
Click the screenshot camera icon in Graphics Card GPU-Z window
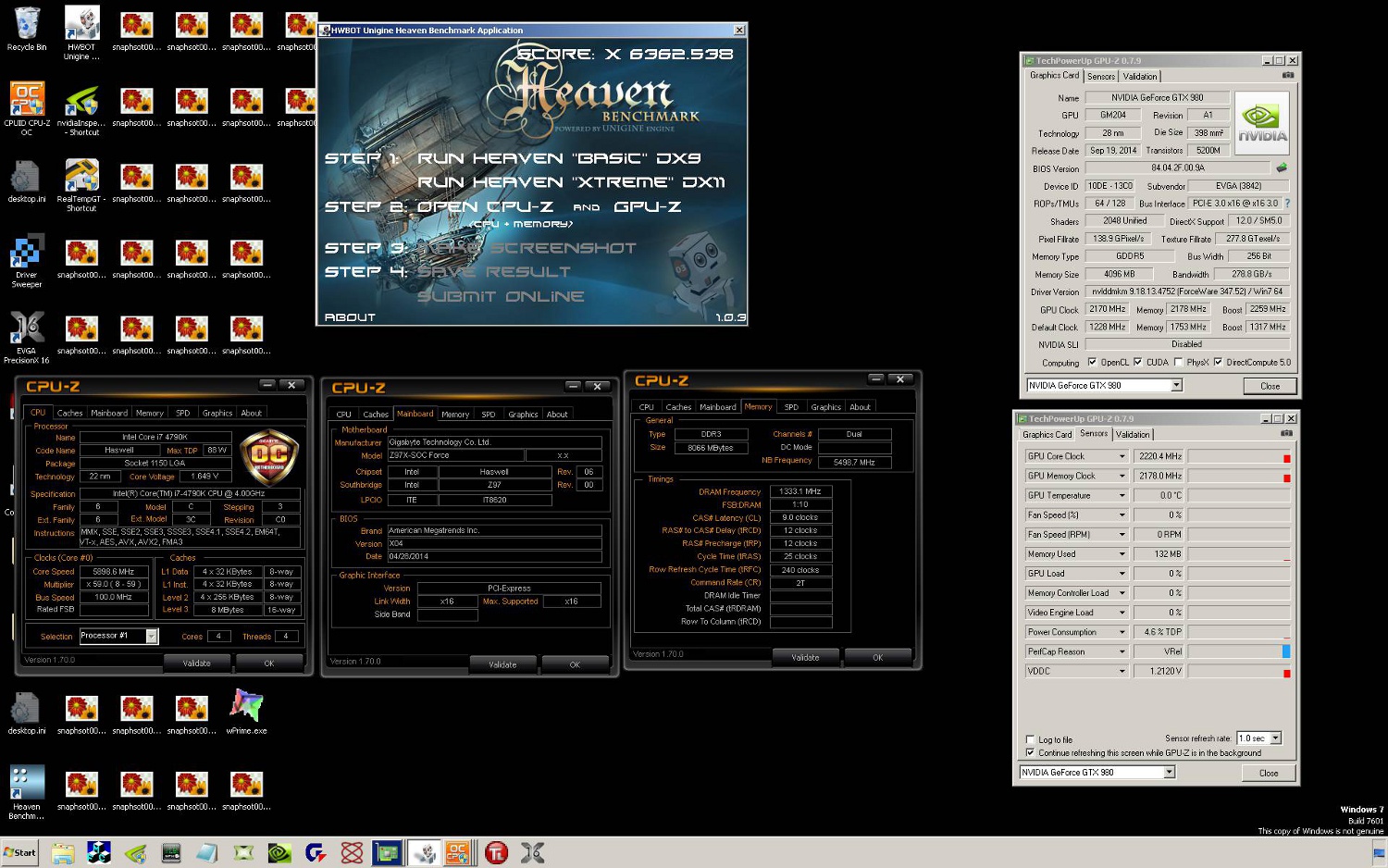[1287, 75]
